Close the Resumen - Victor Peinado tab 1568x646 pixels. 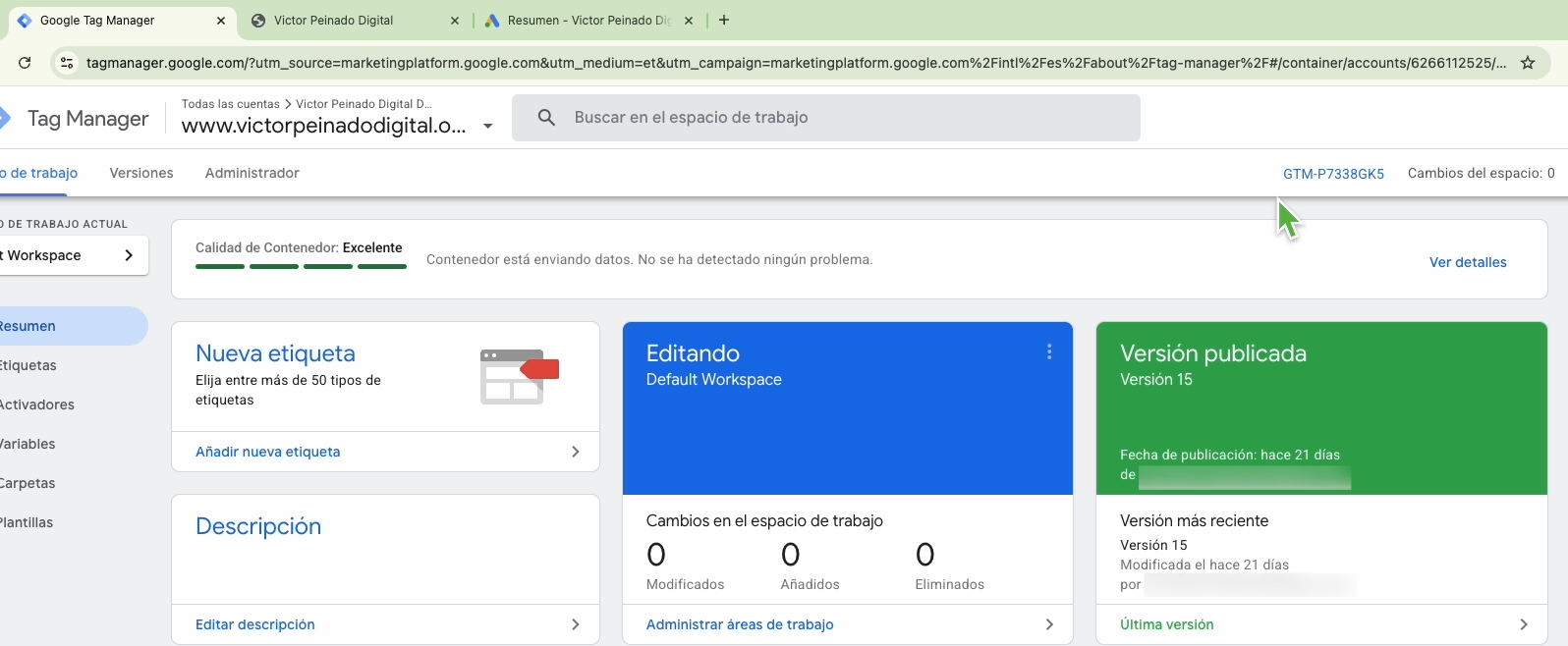pyautogui.click(x=688, y=21)
